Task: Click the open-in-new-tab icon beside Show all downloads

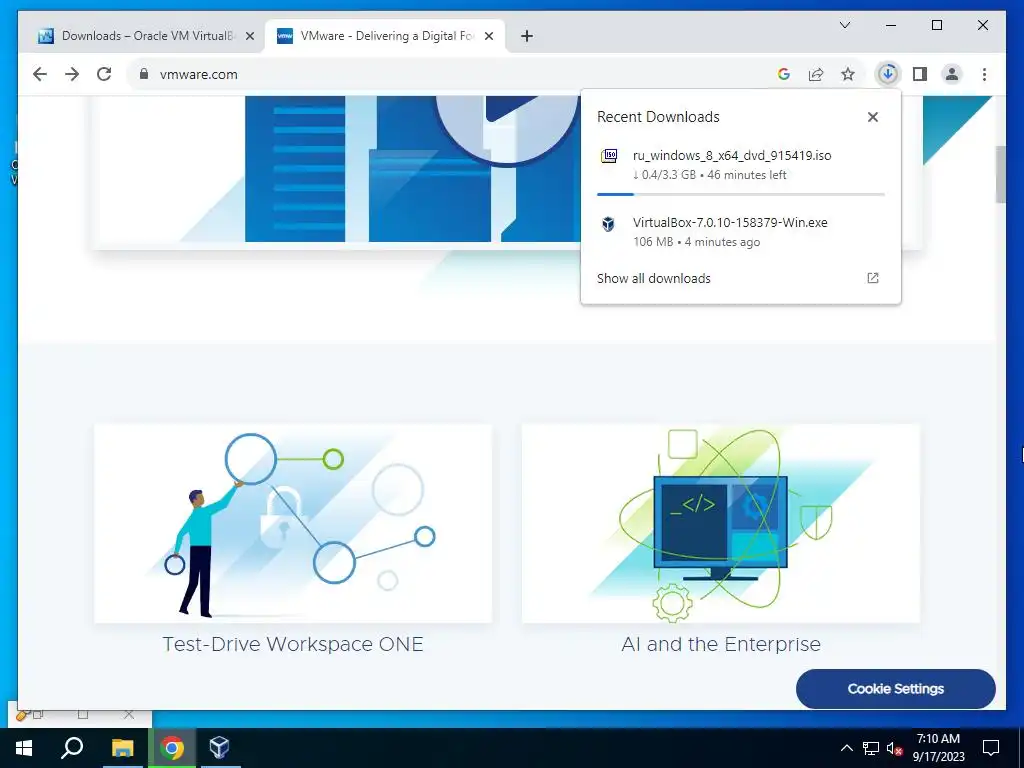Action: tap(872, 278)
